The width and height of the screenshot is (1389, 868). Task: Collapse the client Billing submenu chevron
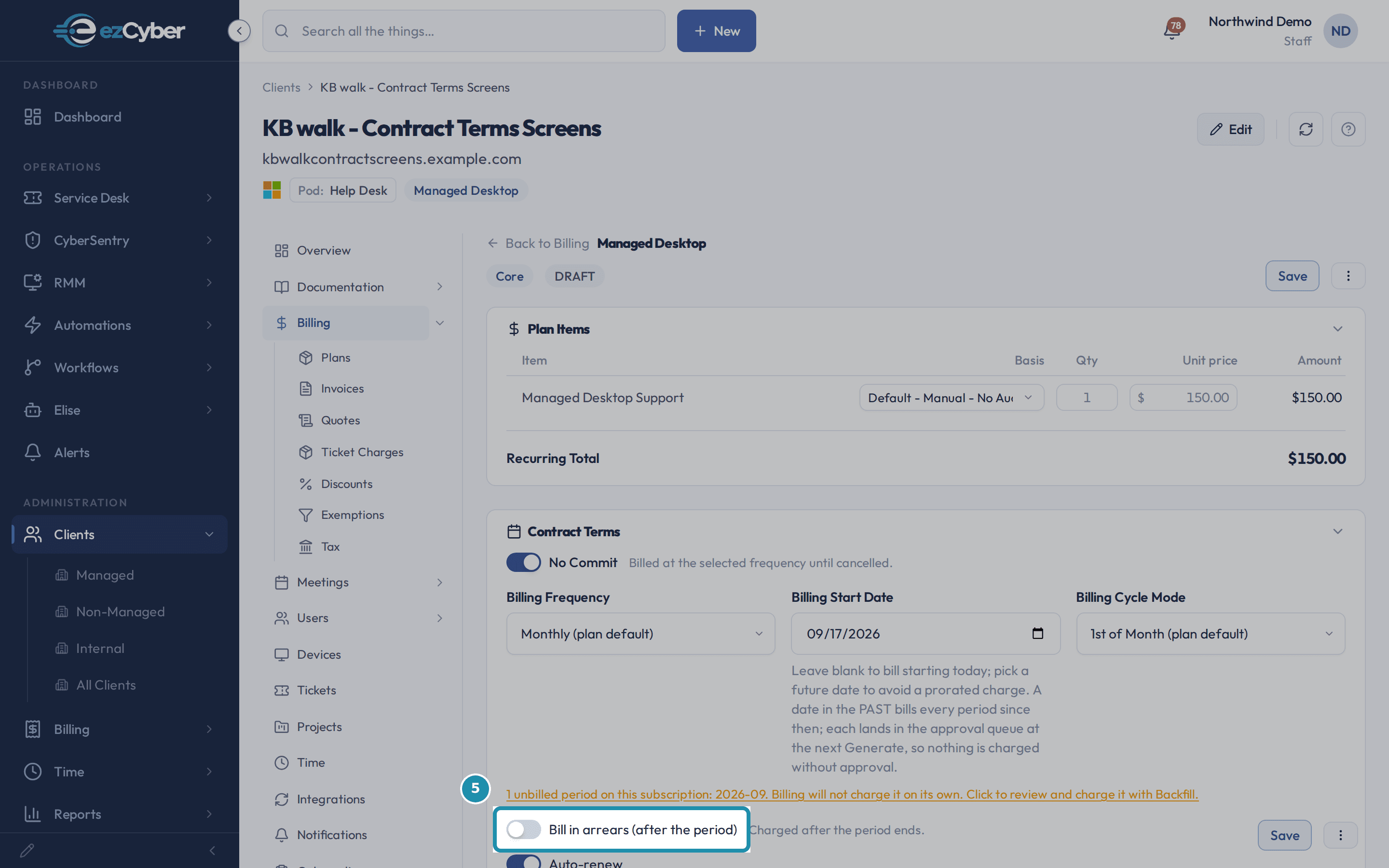click(x=440, y=323)
